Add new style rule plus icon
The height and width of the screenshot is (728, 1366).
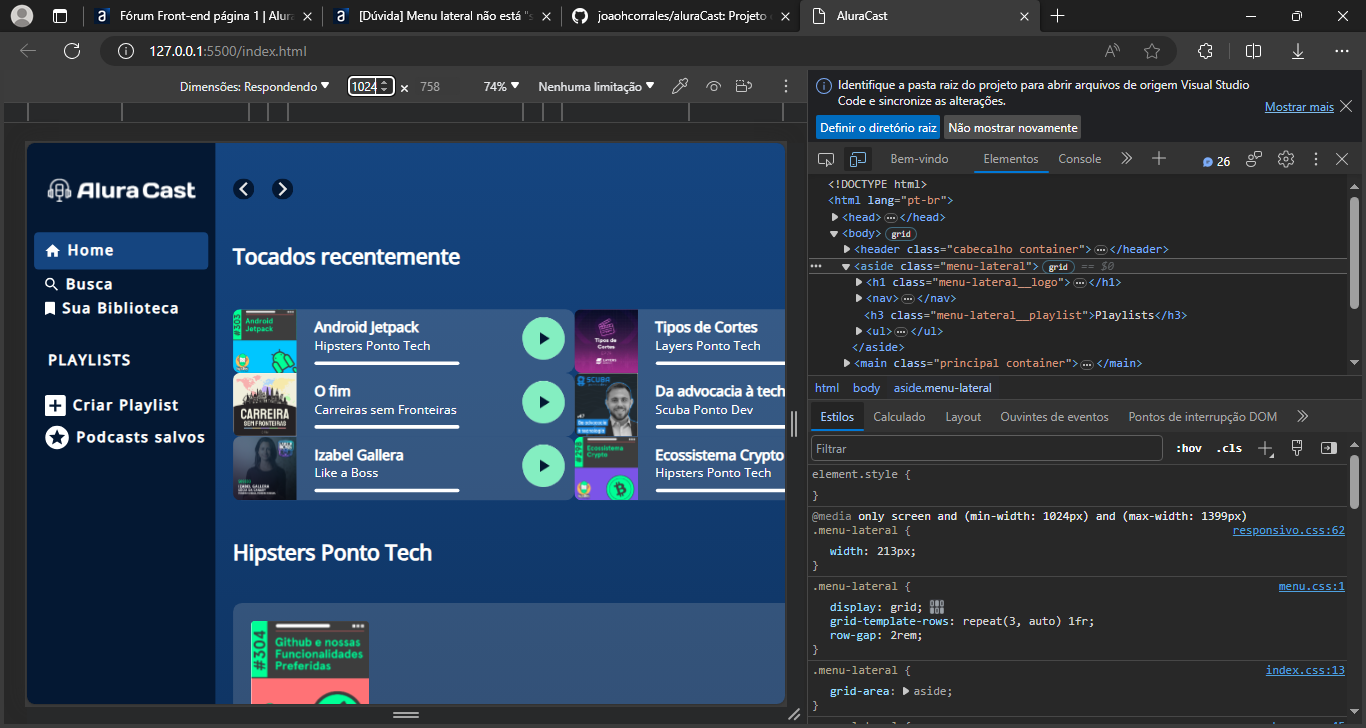click(x=1265, y=448)
